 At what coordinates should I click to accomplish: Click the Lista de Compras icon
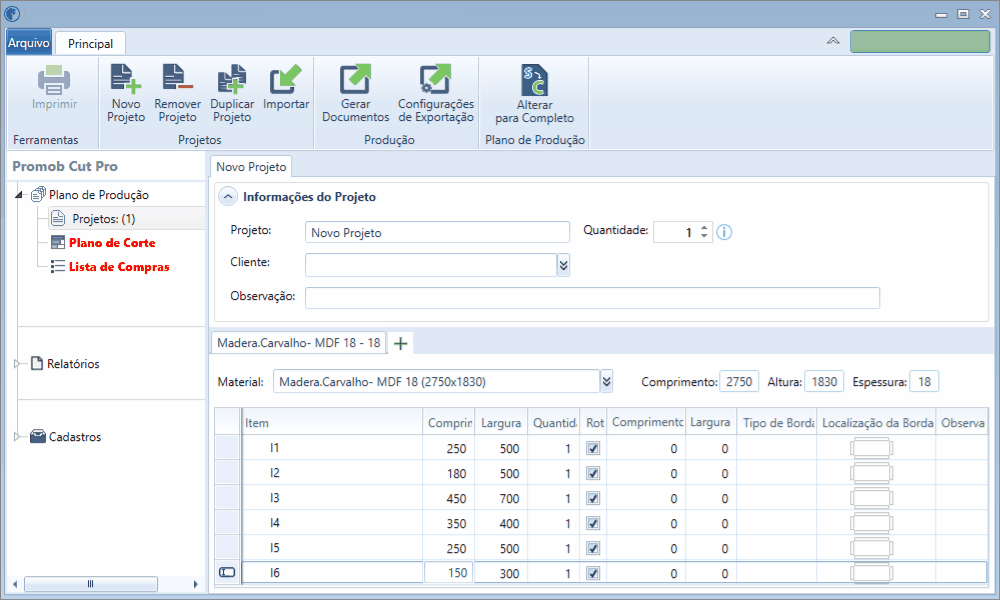click(58, 267)
